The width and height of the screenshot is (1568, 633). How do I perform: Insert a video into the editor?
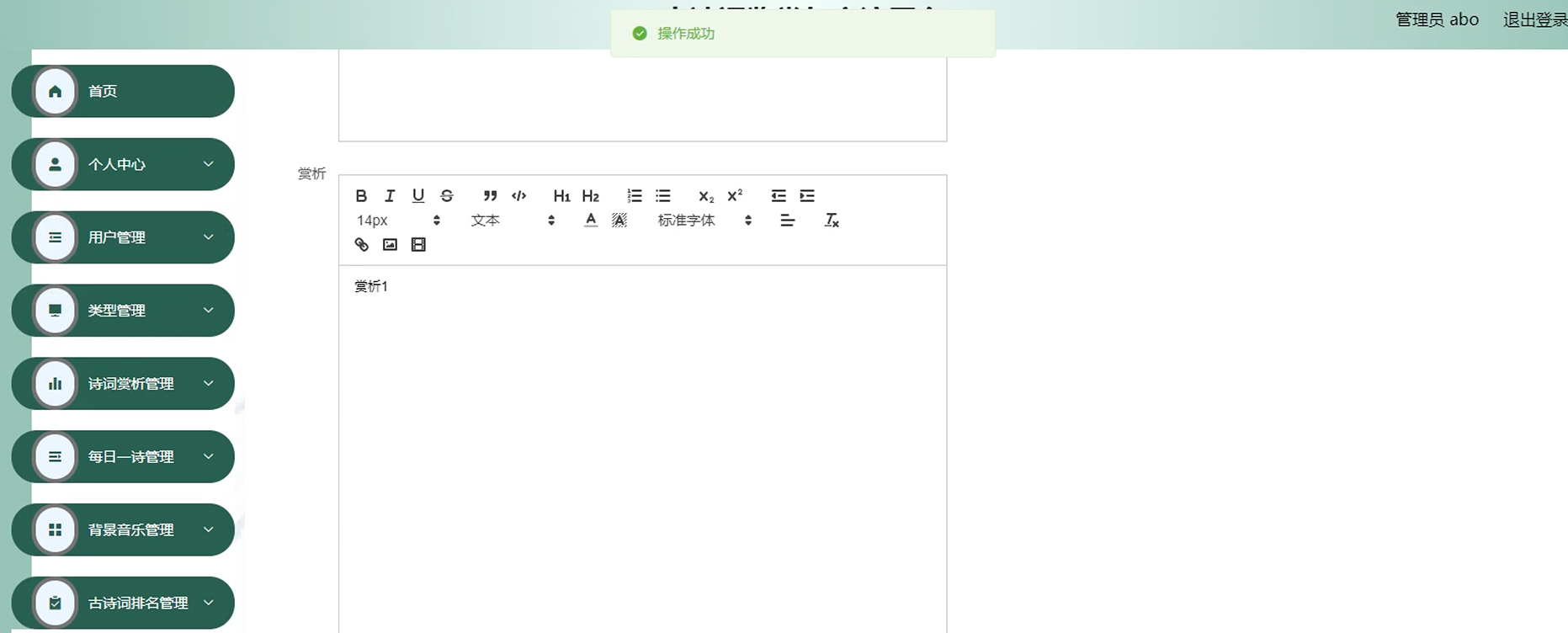tap(418, 245)
